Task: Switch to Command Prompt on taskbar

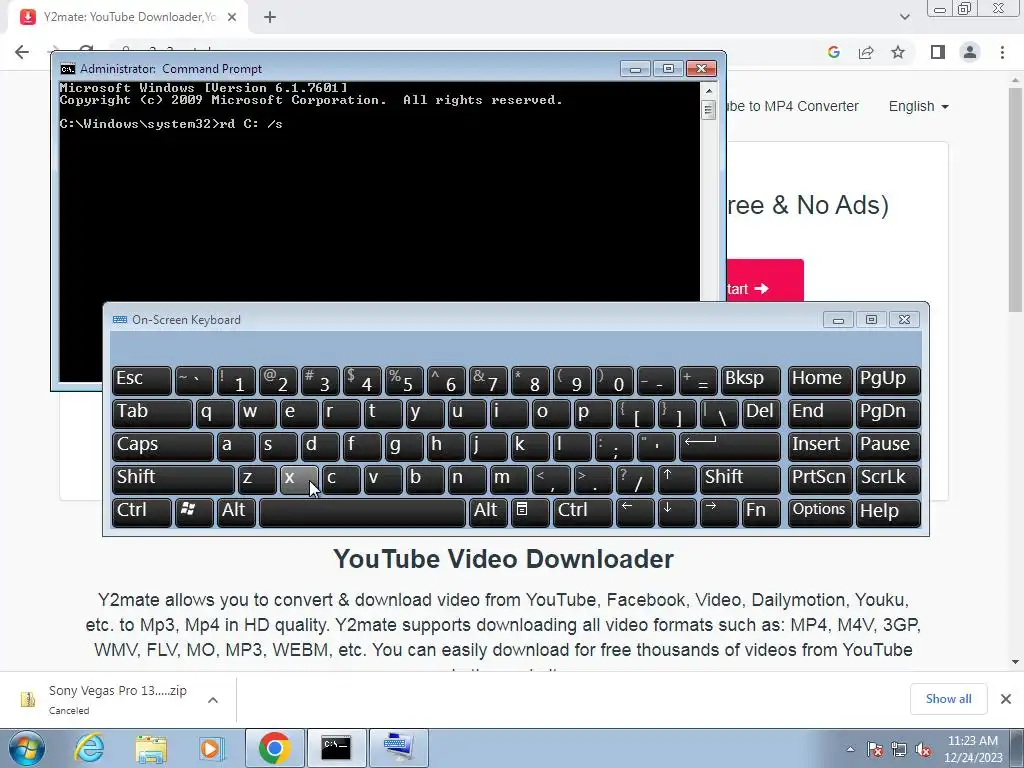Action: click(x=336, y=748)
